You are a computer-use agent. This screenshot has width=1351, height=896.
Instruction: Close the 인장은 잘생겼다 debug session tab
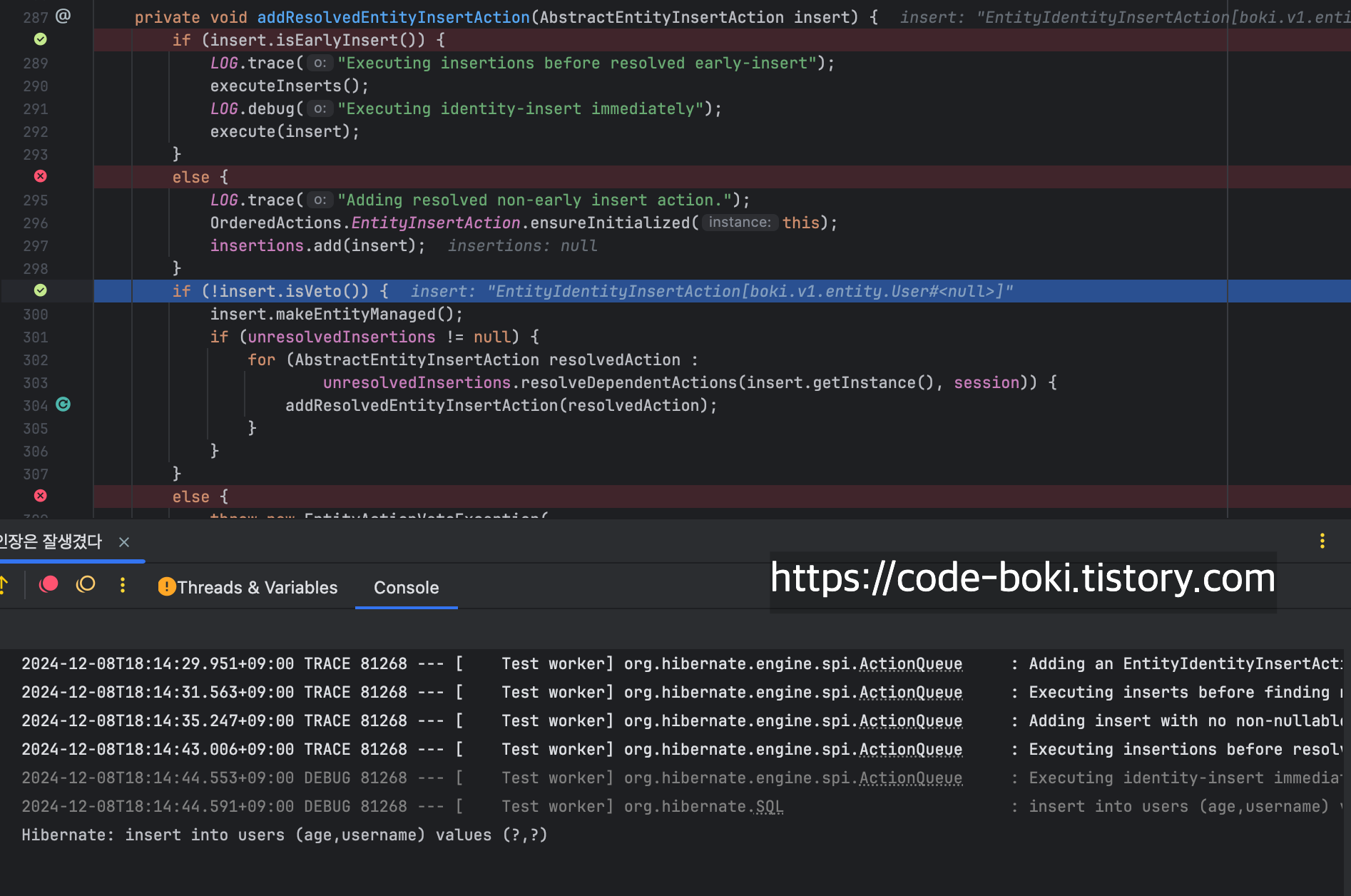(x=124, y=542)
